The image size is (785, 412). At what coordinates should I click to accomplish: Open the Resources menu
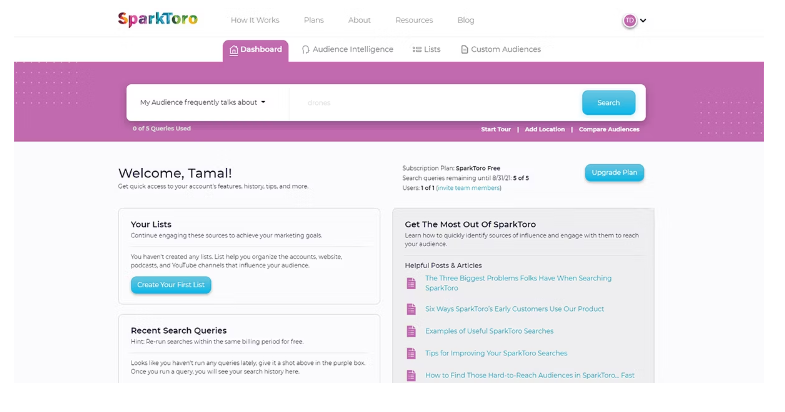[414, 20]
